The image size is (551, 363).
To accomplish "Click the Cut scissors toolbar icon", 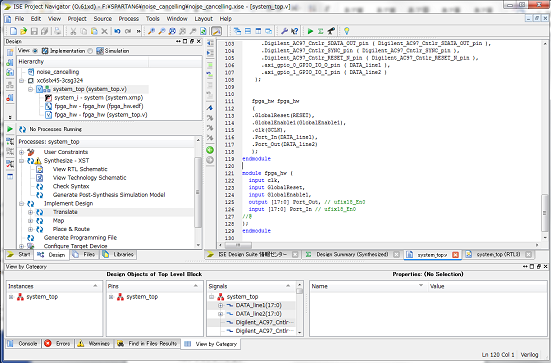I will coord(73,31).
